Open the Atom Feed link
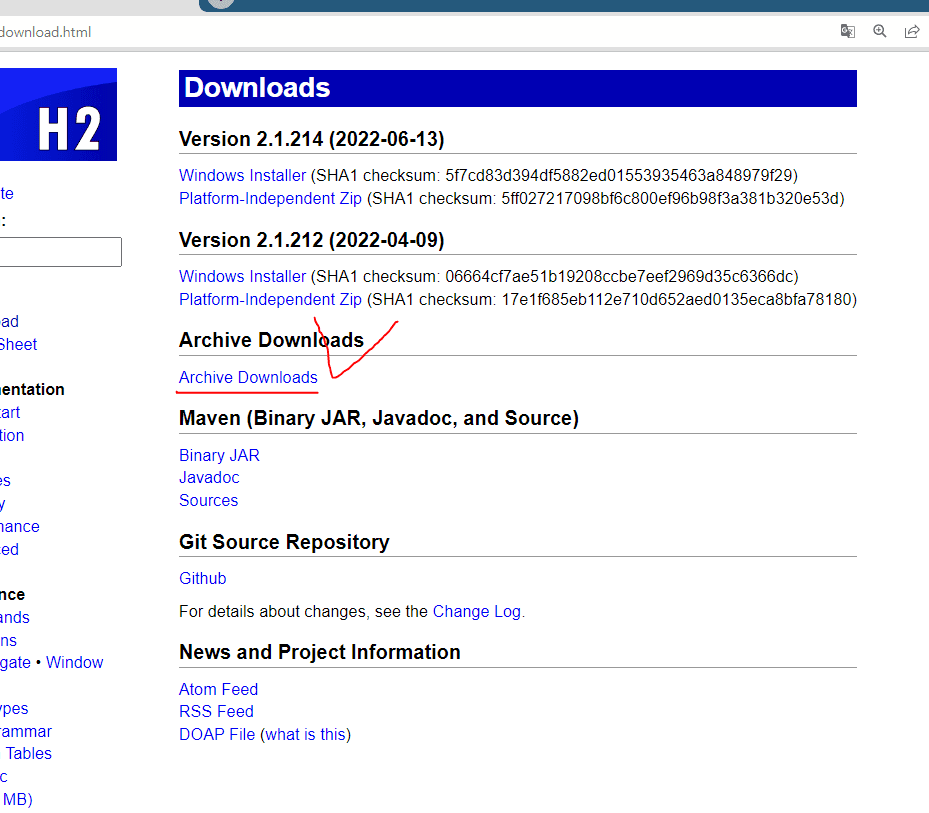This screenshot has width=929, height=813. 218,689
